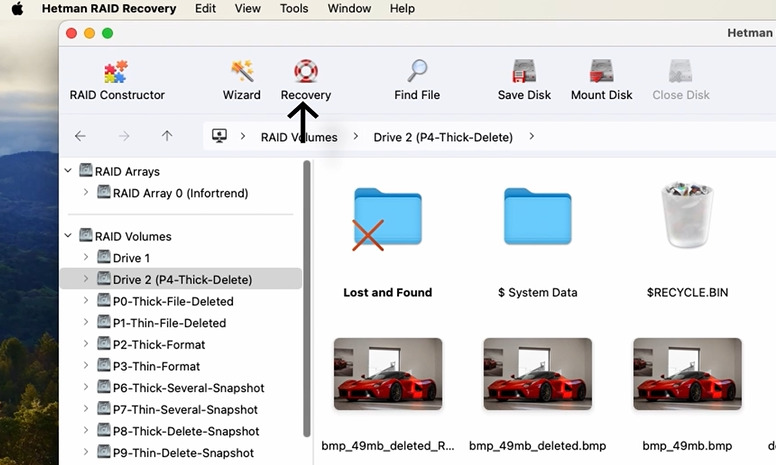Select the bmp_49mb_deleted.bmp thumbnail
776x465 pixels.
[537, 374]
